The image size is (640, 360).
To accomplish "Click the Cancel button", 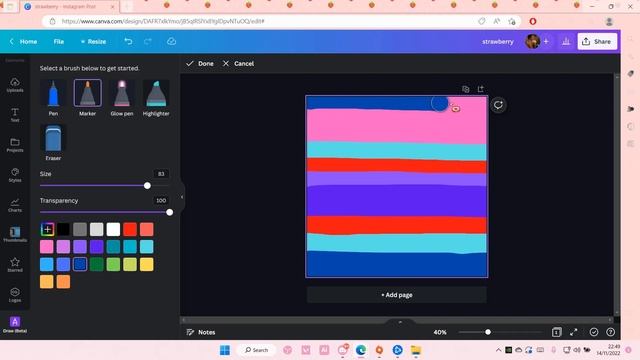I will pyautogui.click(x=238, y=63).
